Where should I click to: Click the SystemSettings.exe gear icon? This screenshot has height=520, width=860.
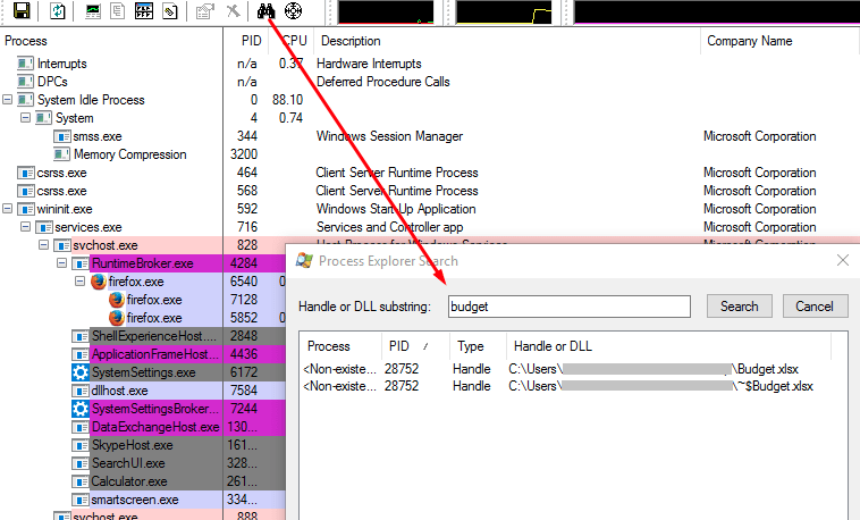tap(80, 372)
